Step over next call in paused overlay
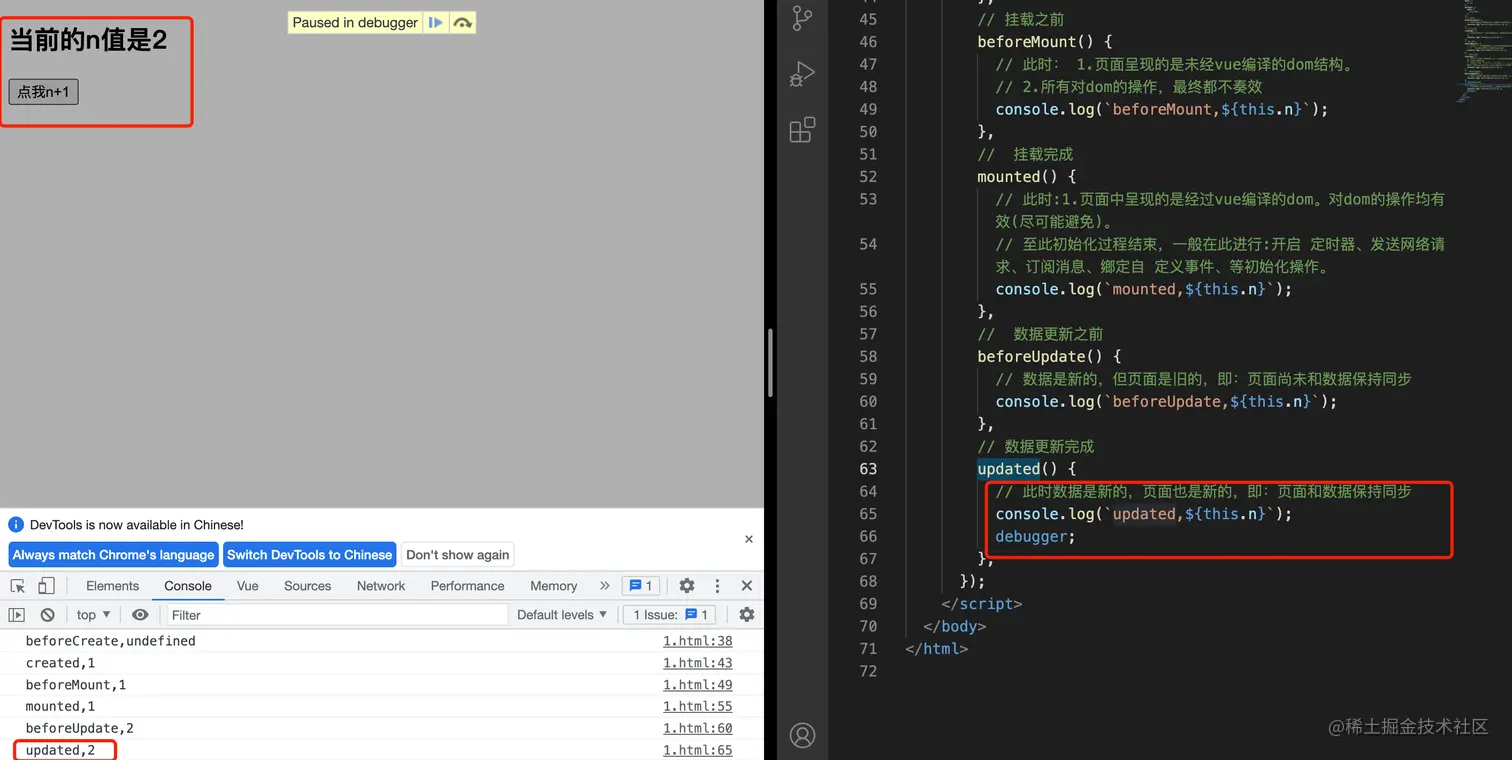Viewport: 1512px width, 760px height. click(462, 22)
